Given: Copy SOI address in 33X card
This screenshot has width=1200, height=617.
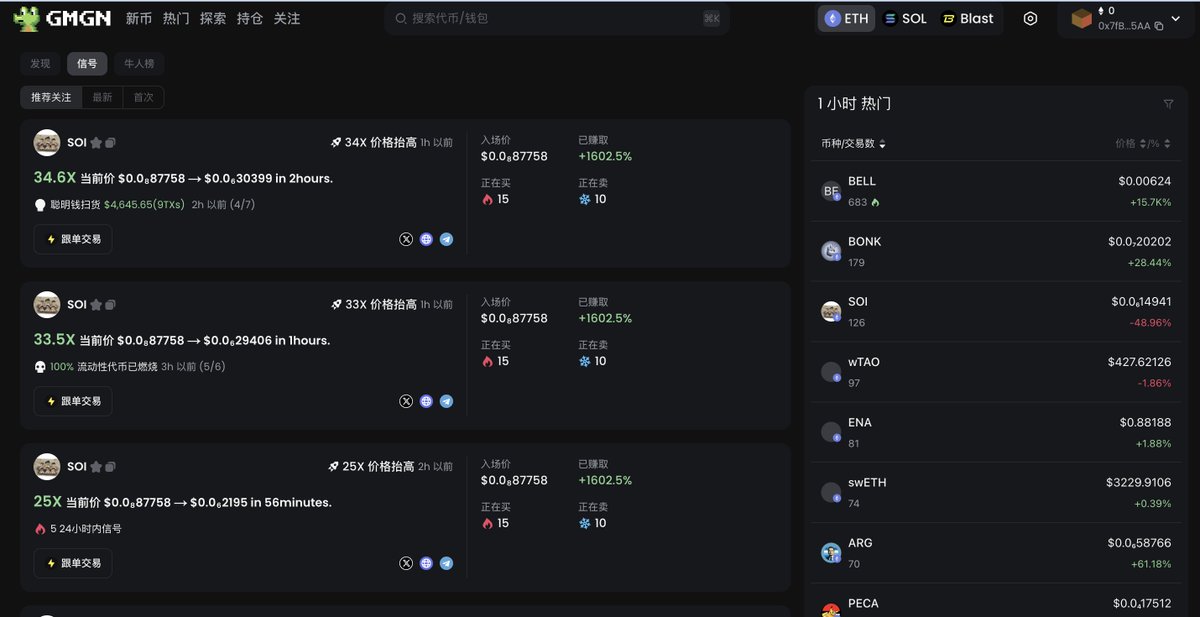Looking at the screenshot, I should coord(111,305).
